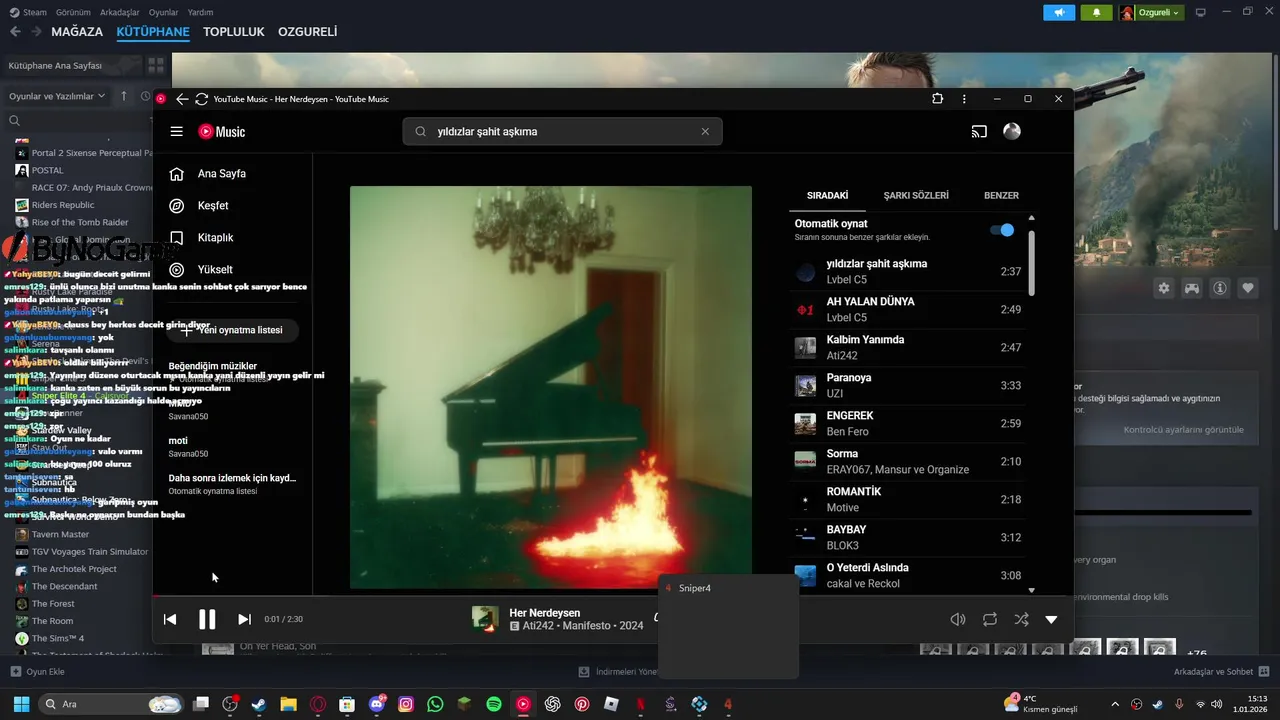Expand Oyunlar ve Yazılımlar filter dropdown
This screenshot has height=720, width=1280.
(57, 96)
